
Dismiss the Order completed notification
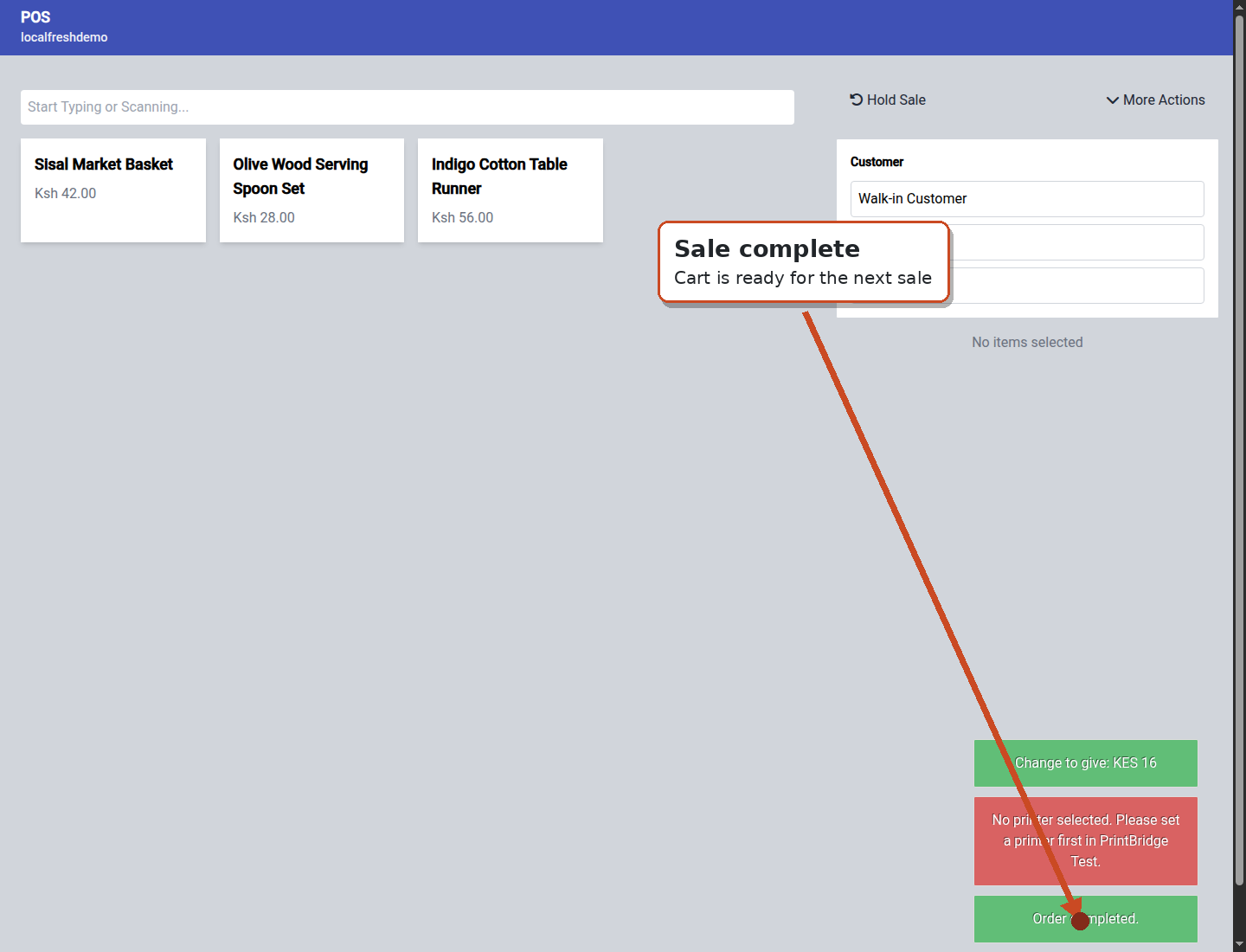coord(1086,919)
